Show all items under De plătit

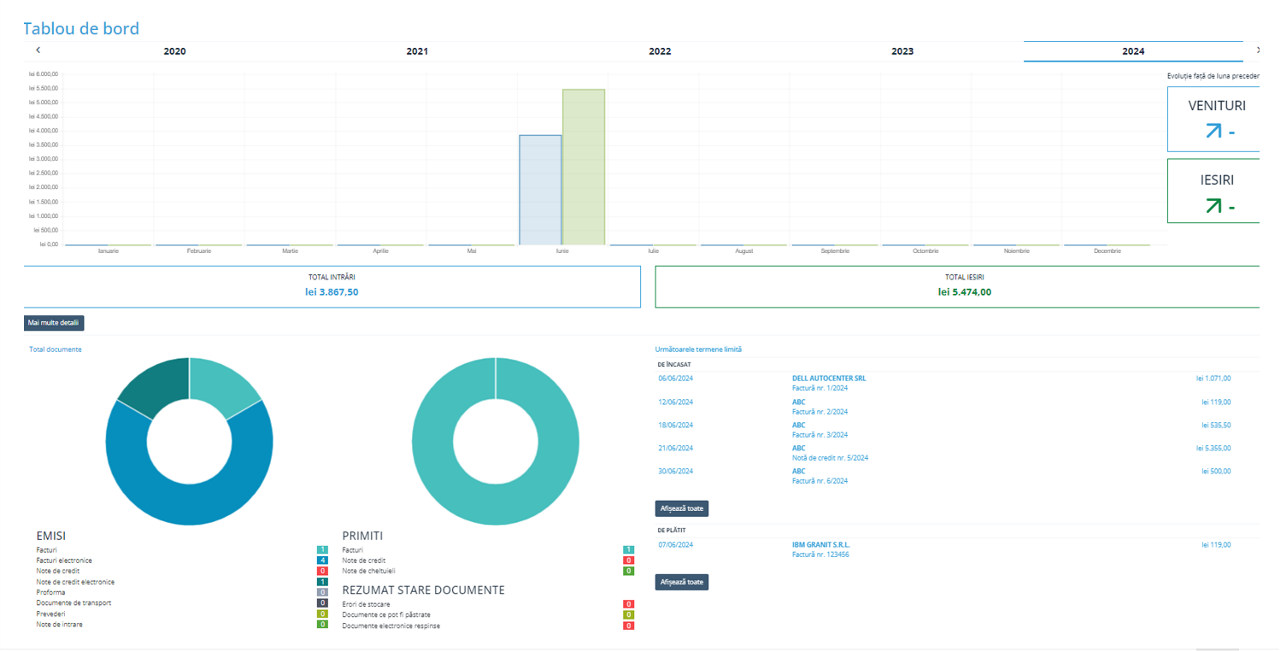click(x=682, y=582)
